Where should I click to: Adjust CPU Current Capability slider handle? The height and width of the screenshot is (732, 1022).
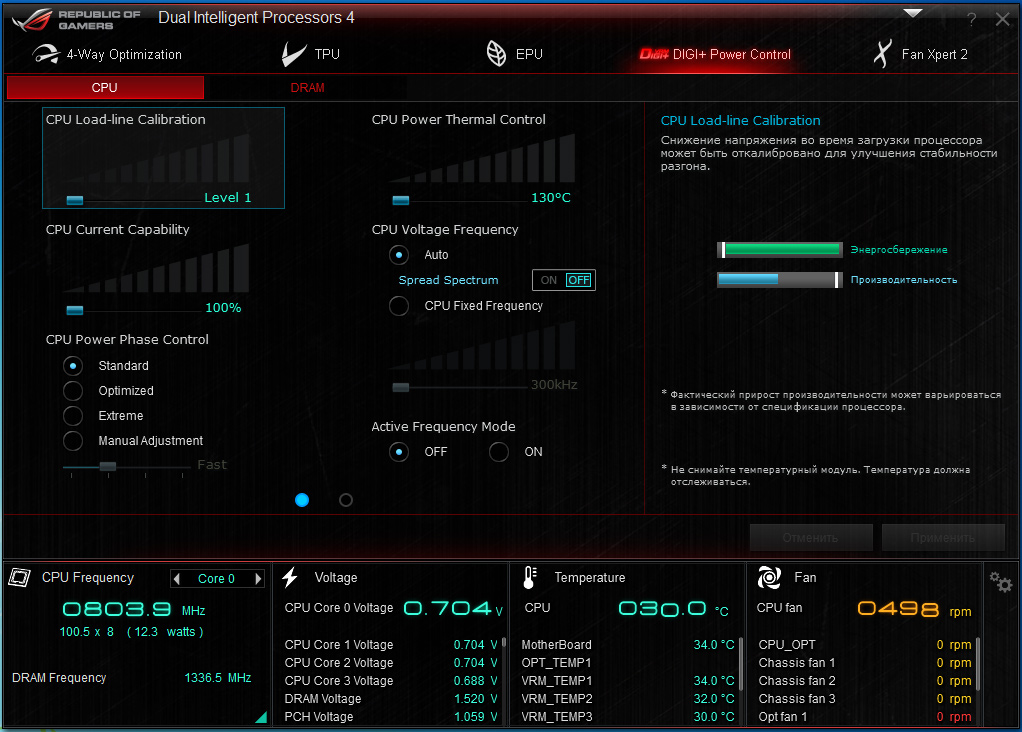point(75,310)
